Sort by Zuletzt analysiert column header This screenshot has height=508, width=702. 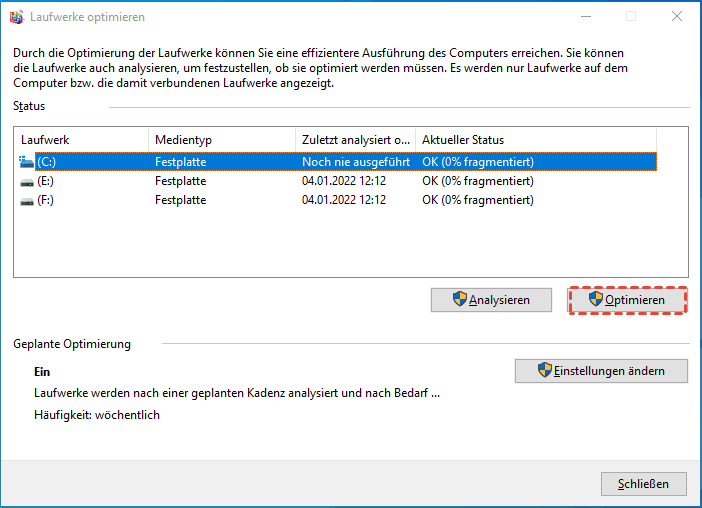(x=355, y=140)
